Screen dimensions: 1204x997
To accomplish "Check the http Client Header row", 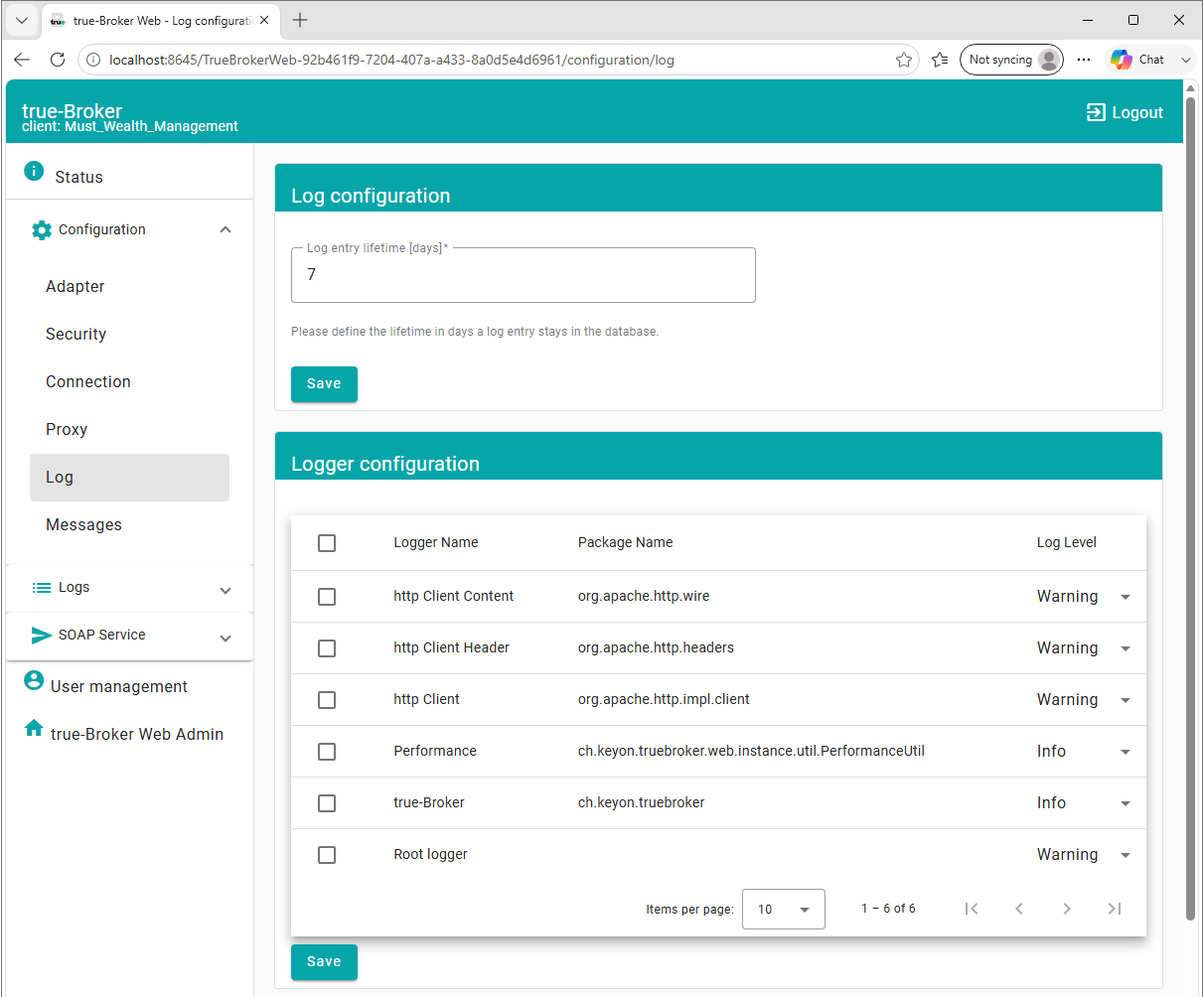I will (327, 648).
